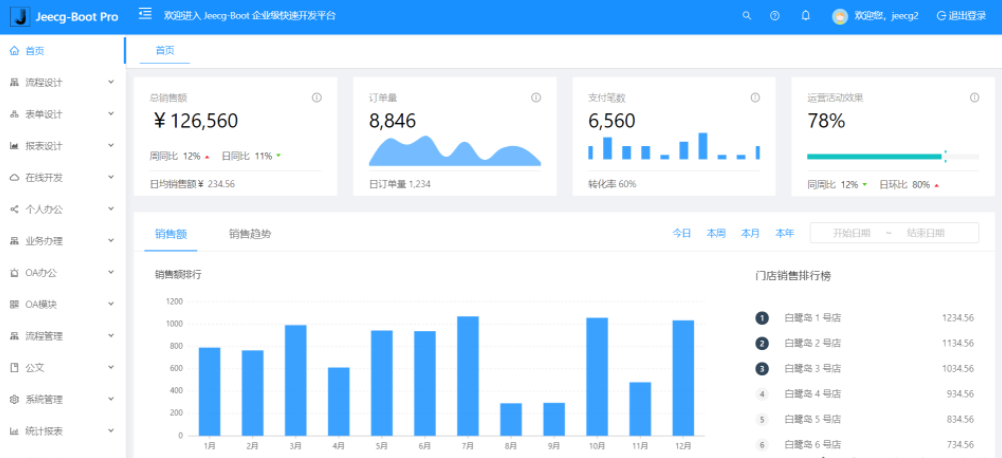Expand the 流程设计 sidebar menu

63,82
